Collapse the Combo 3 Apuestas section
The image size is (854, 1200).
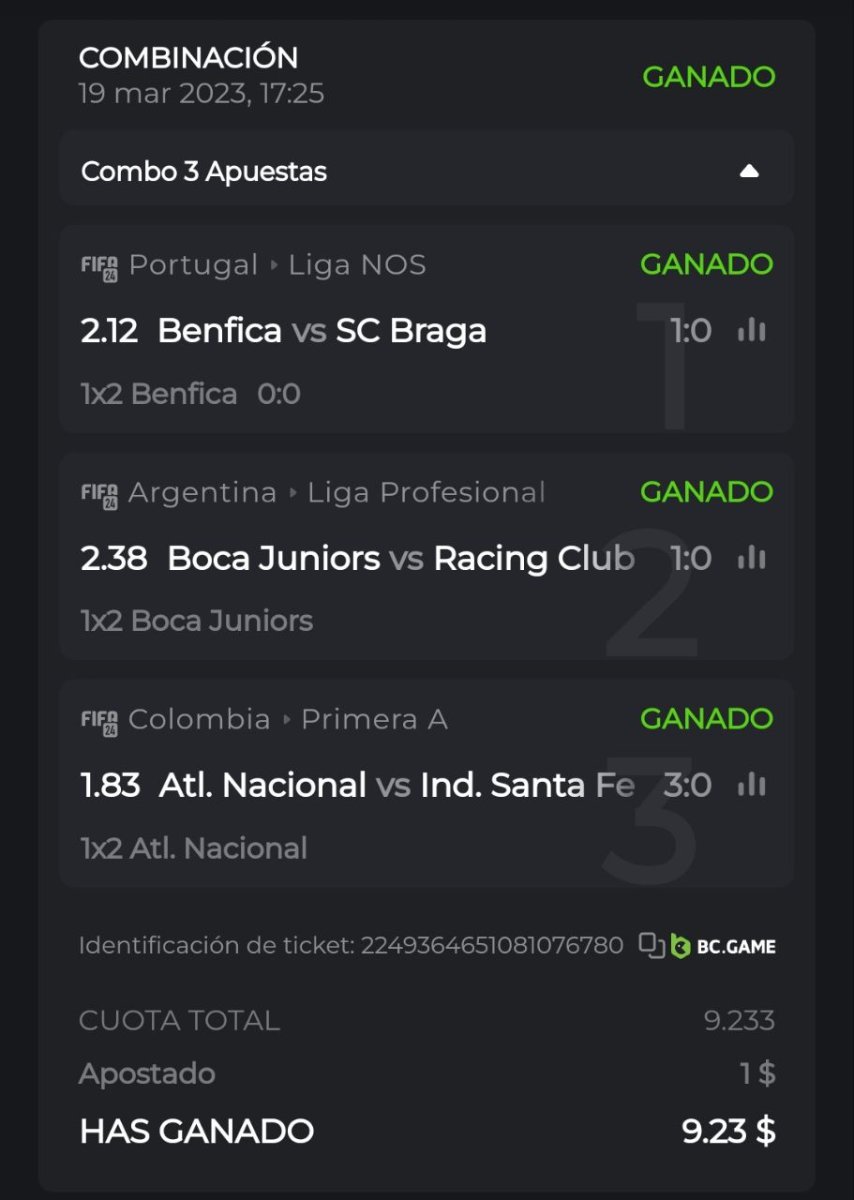[749, 172]
